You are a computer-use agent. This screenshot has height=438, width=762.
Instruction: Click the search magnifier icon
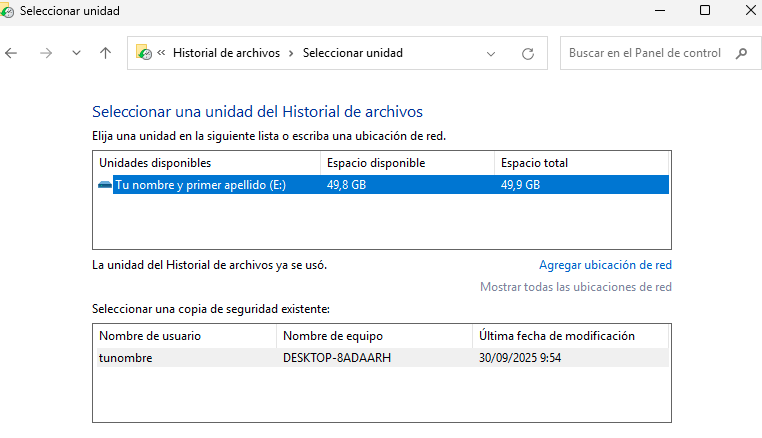[x=741, y=53]
